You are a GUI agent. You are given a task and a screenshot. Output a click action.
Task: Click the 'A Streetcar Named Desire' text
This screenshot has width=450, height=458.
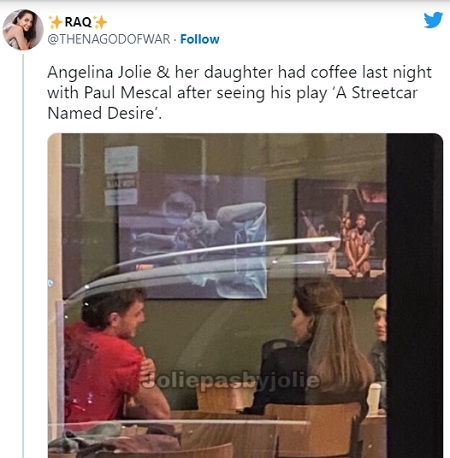tap(232, 103)
